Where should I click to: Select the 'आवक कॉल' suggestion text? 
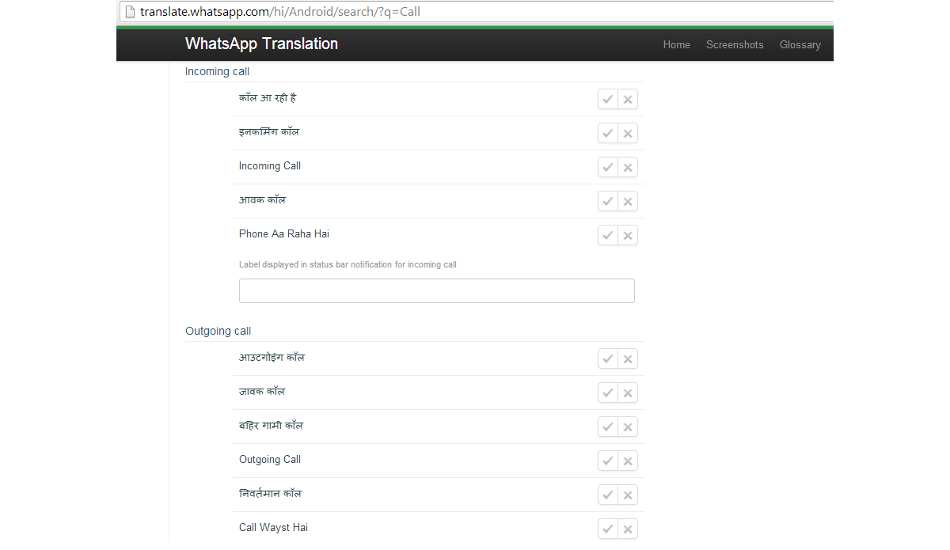262,200
